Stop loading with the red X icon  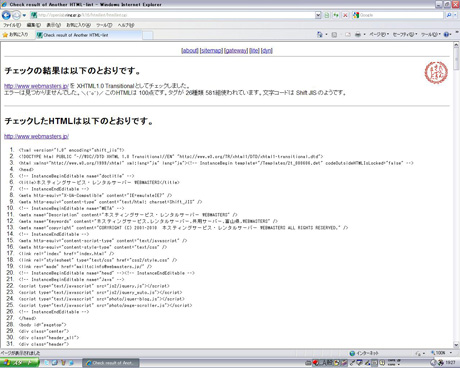coord(345,15)
